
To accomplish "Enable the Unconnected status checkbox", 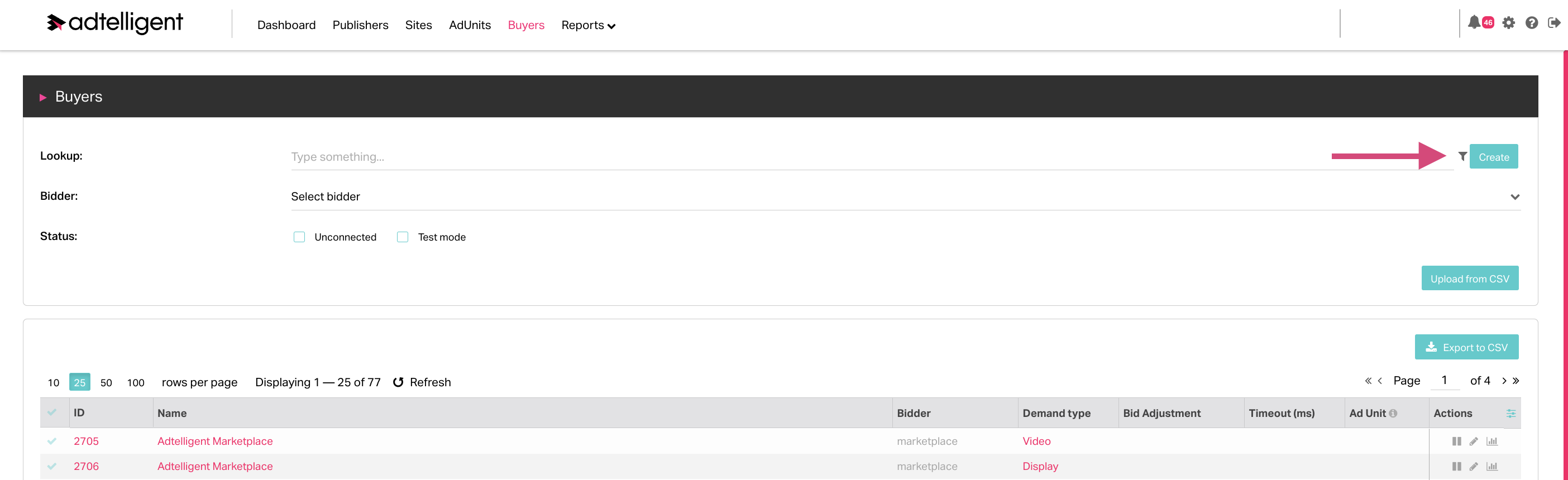I will click(x=299, y=237).
